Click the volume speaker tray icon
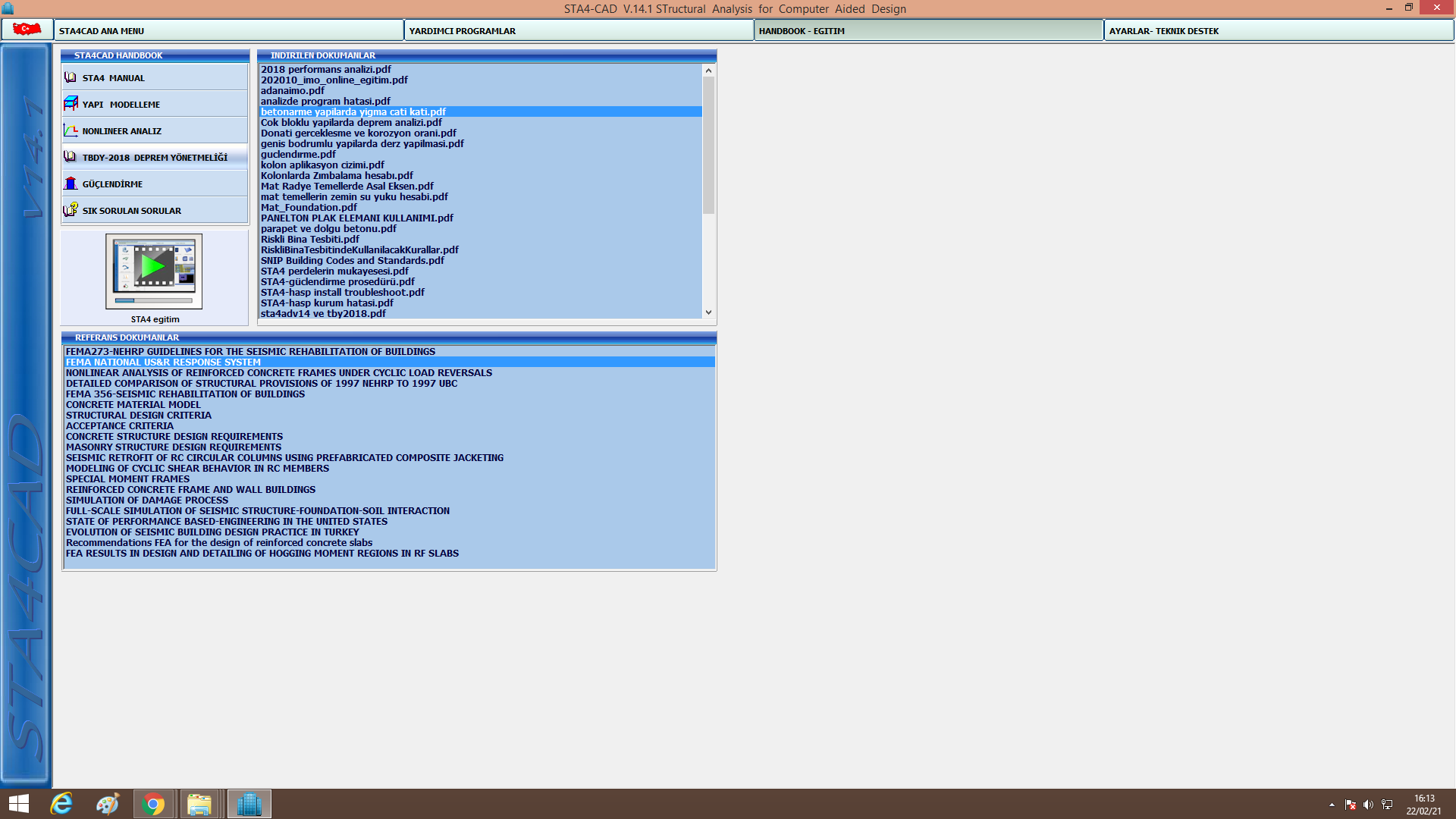This screenshot has width=1456, height=819. [1368, 805]
